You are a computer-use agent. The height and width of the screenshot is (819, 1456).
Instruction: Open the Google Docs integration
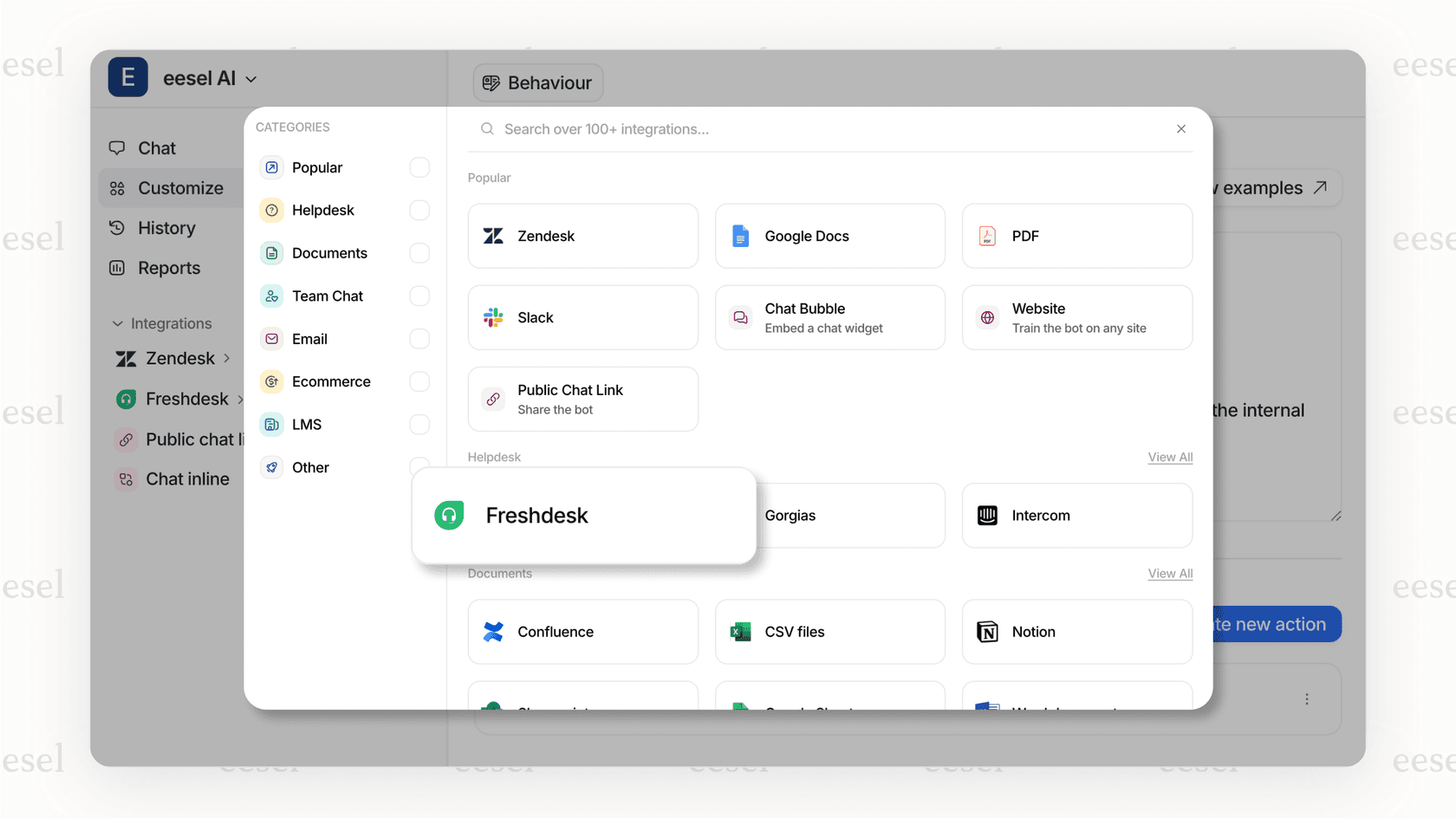[829, 236]
